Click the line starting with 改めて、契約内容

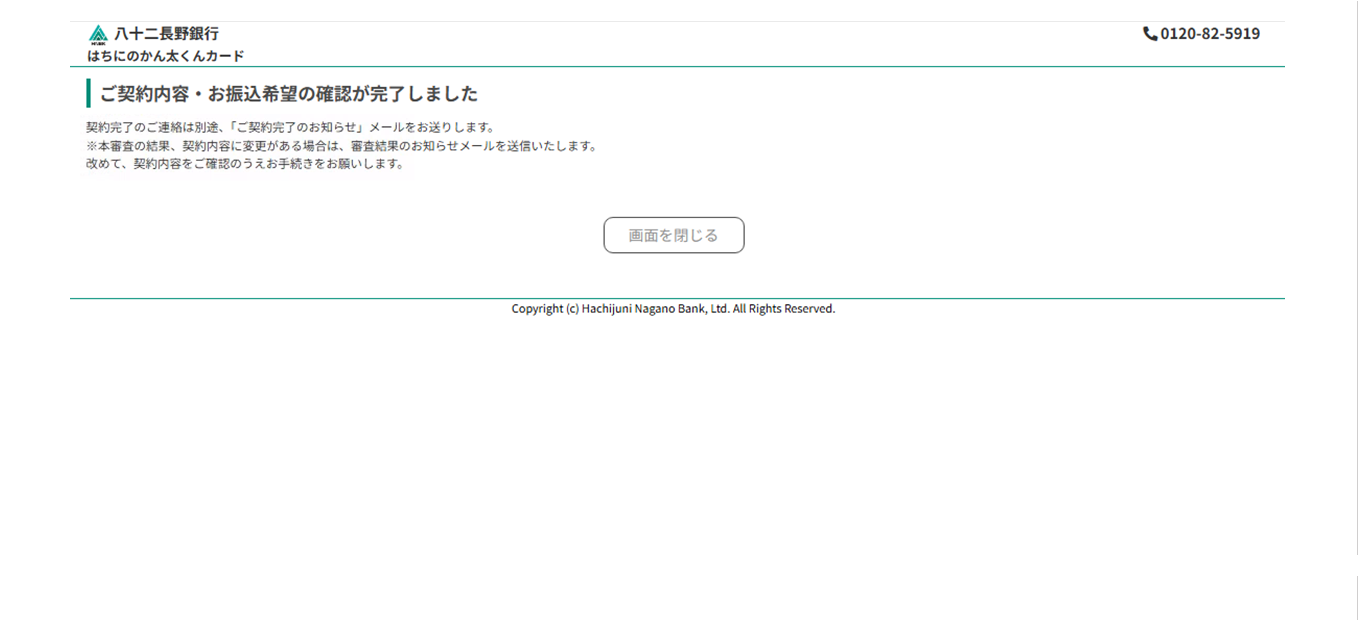click(245, 164)
